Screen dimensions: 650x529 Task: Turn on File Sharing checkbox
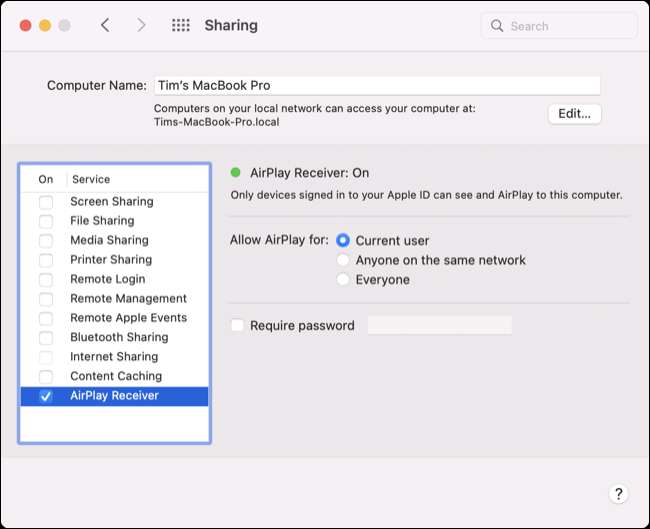click(46, 221)
